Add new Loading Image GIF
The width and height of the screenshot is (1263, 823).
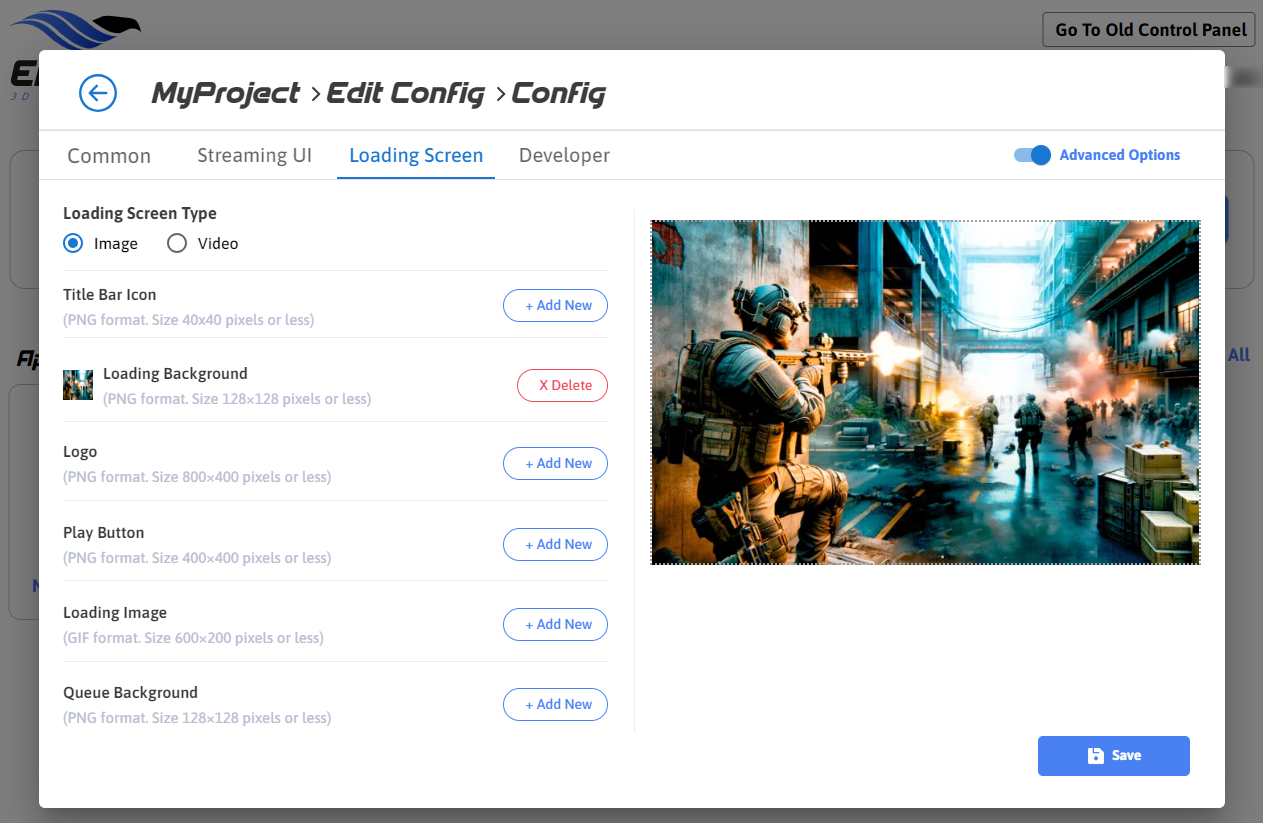click(x=555, y=625)
